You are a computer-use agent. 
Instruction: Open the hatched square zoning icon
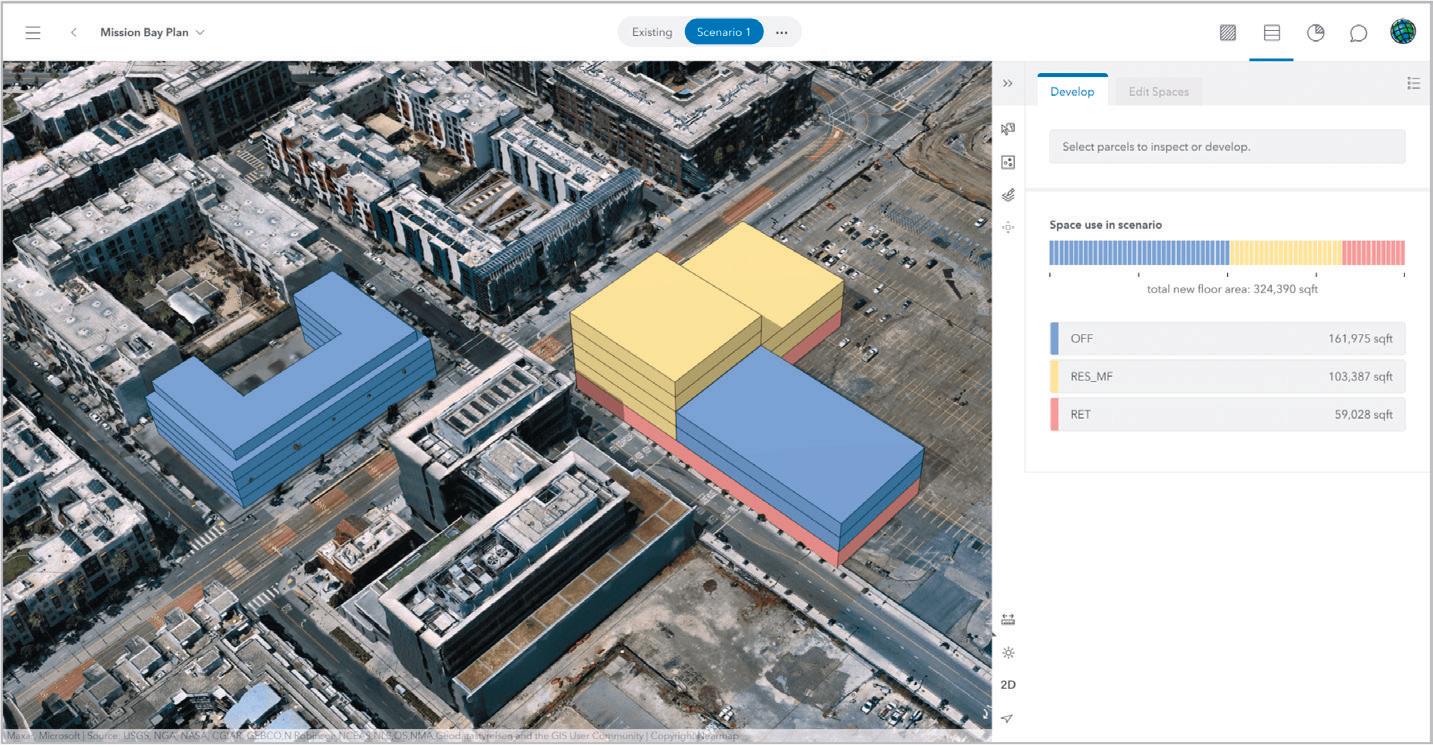tap(1228, 32)
